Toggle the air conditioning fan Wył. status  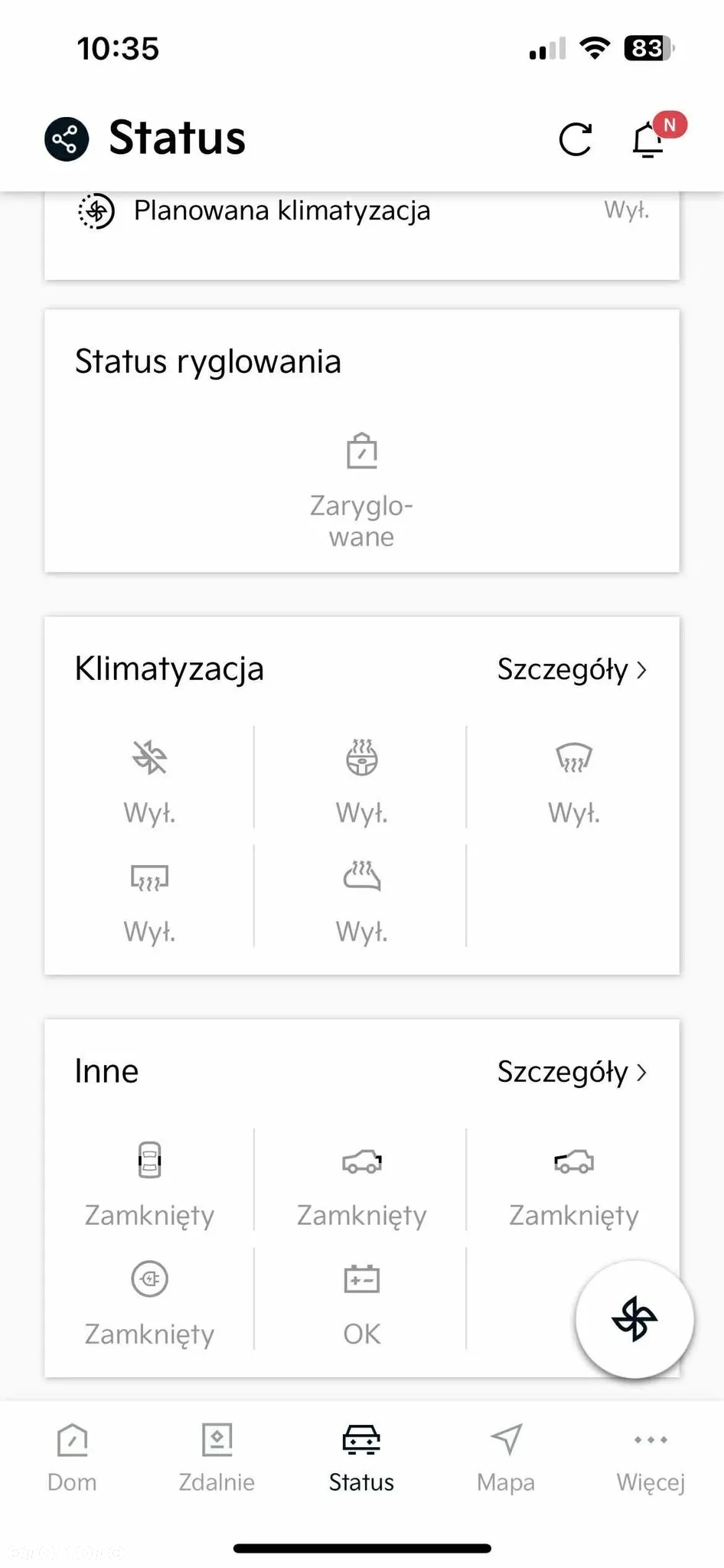tap(149, 777)
